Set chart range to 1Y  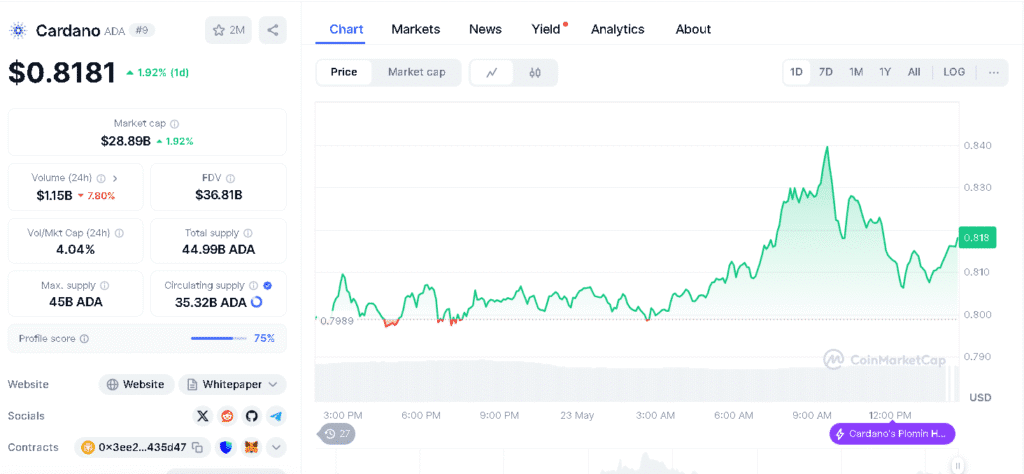(x=885, y=72)
